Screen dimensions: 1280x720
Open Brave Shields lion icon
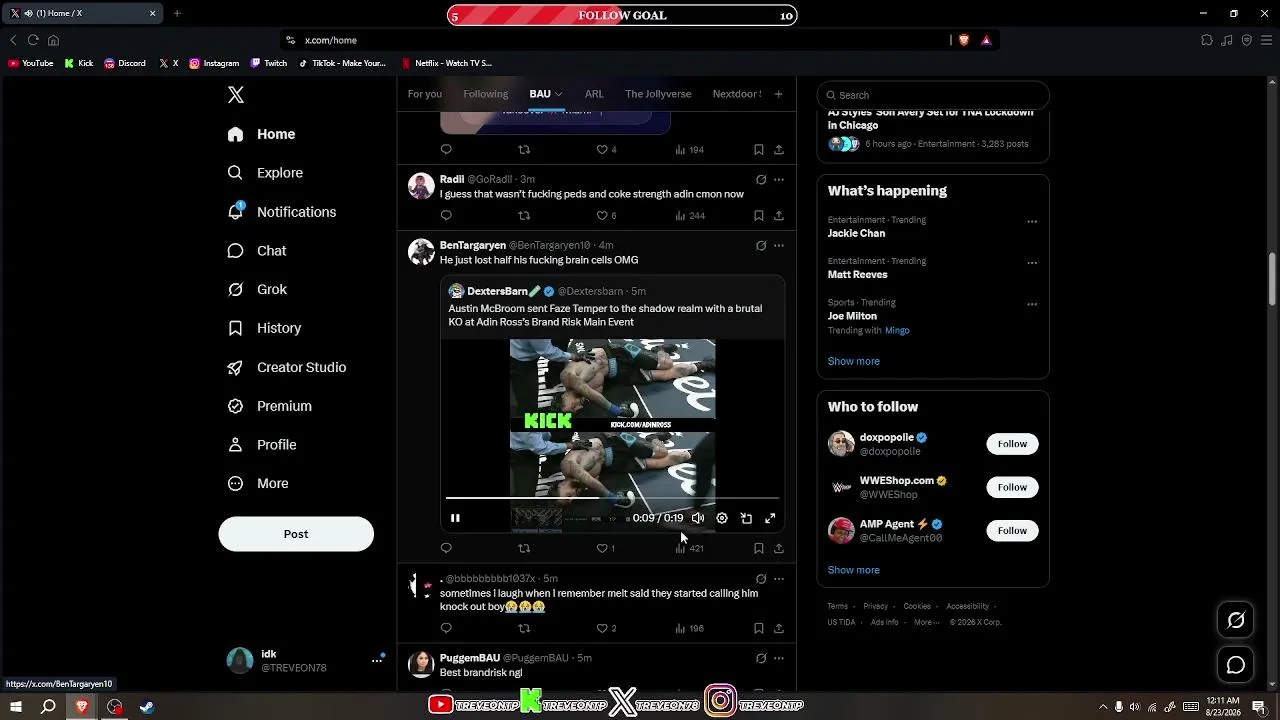(x=964, y=40)
